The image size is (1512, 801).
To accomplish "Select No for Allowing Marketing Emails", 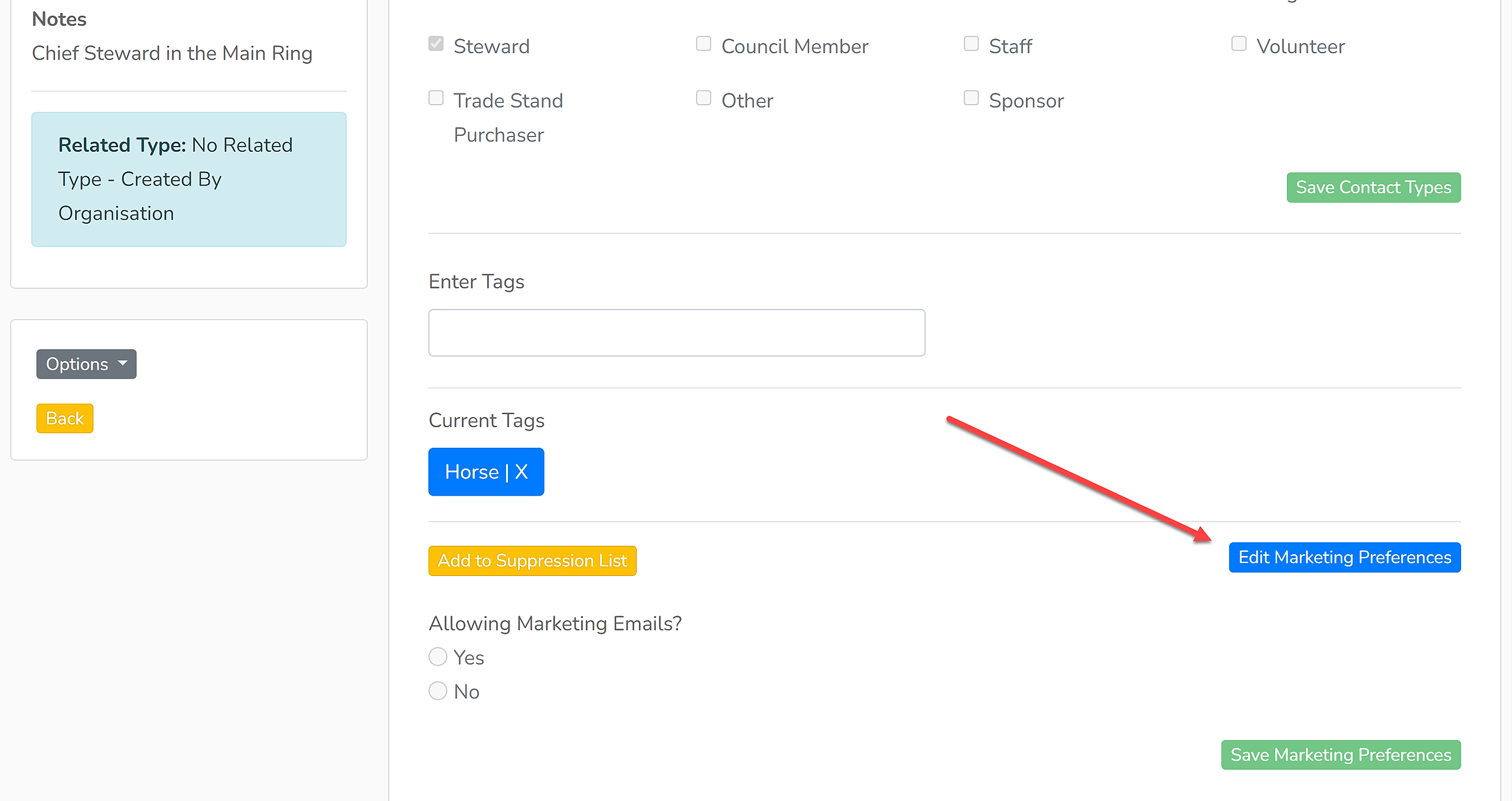I will point(438,691).
